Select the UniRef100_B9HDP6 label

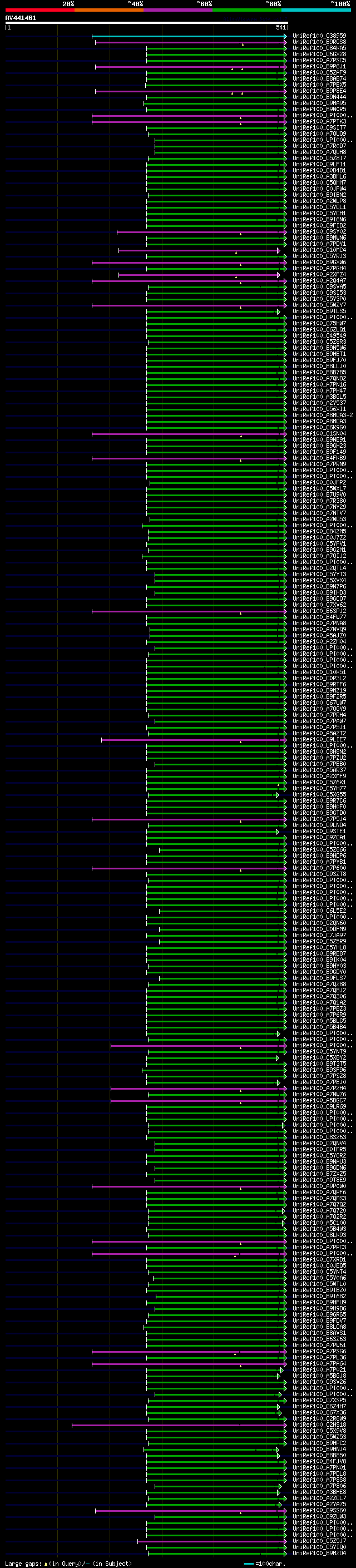[x=319, y=856]
